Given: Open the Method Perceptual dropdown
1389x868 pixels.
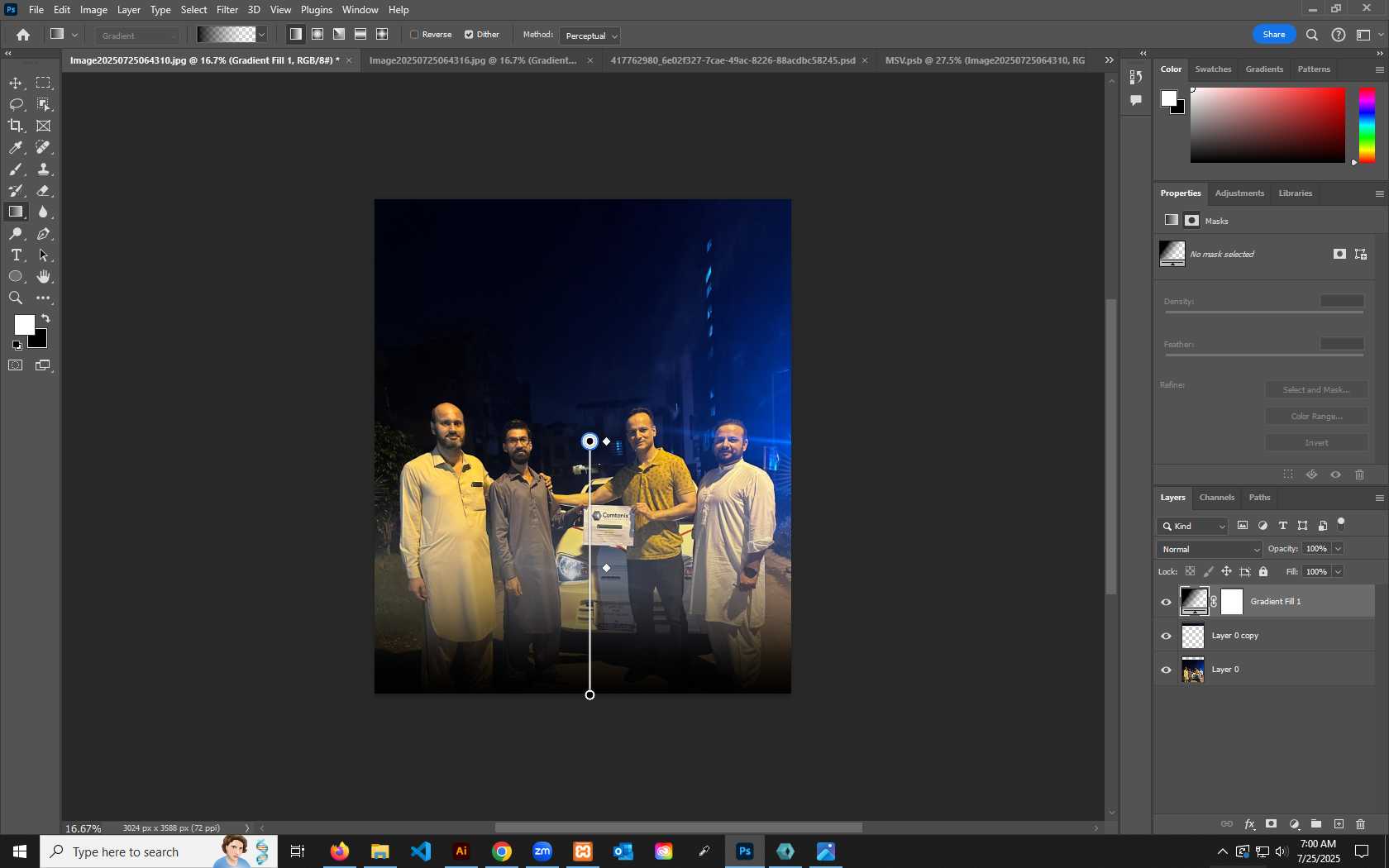Looking at the screenshot, I should [x=590, y=36].
